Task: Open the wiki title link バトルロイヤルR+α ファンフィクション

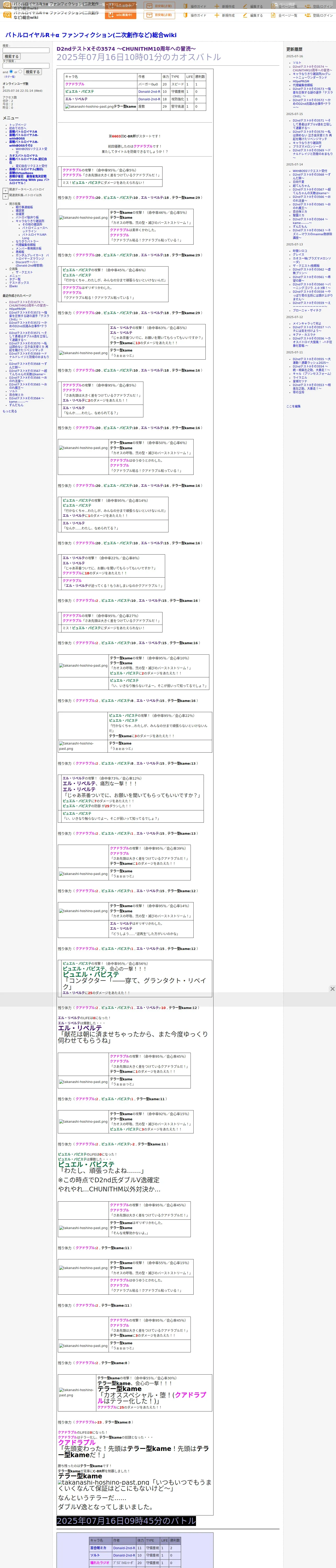Action: (91, 35)
